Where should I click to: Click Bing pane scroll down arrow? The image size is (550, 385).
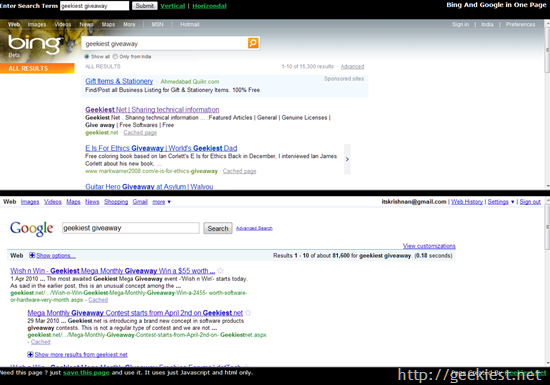click(547, 186)
